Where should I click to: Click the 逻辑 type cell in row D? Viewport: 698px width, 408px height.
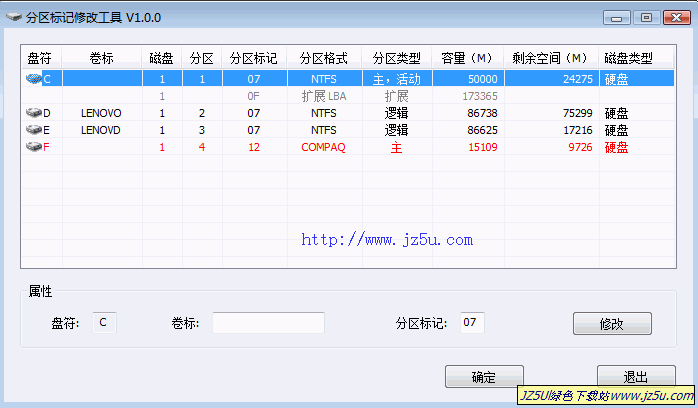coord(396,113)
